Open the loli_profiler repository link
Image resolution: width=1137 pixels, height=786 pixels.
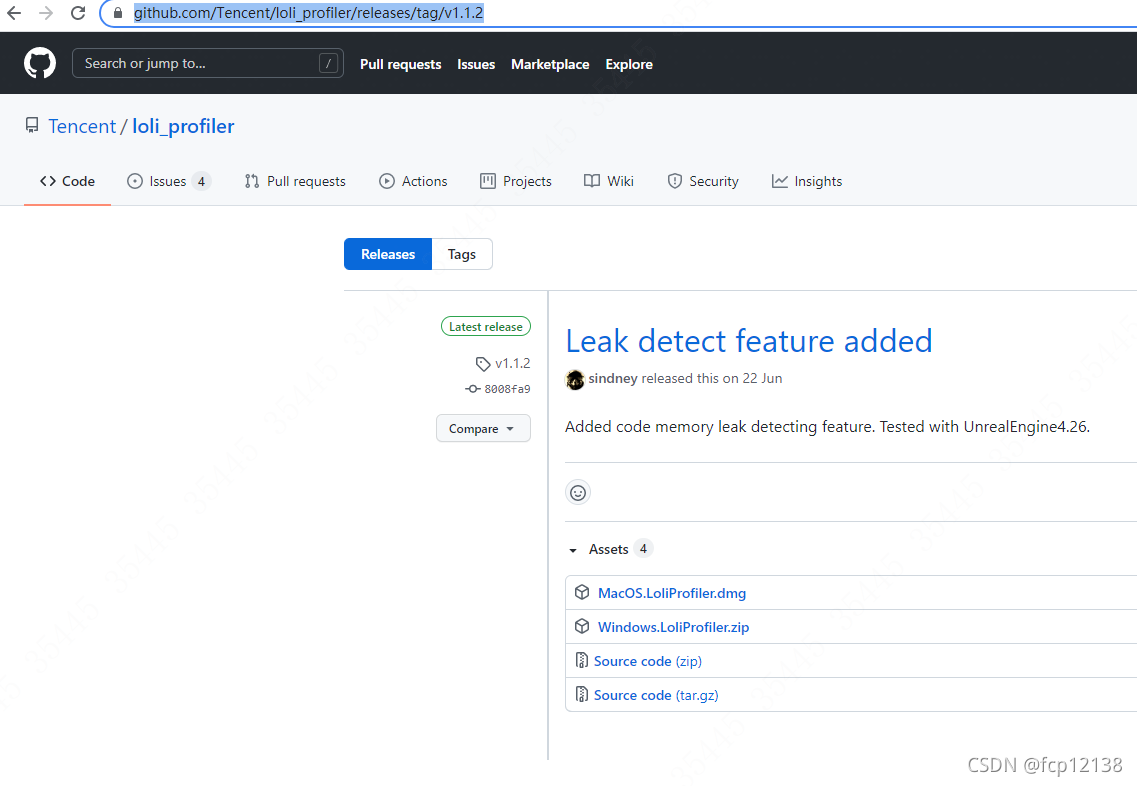(183, 126)
